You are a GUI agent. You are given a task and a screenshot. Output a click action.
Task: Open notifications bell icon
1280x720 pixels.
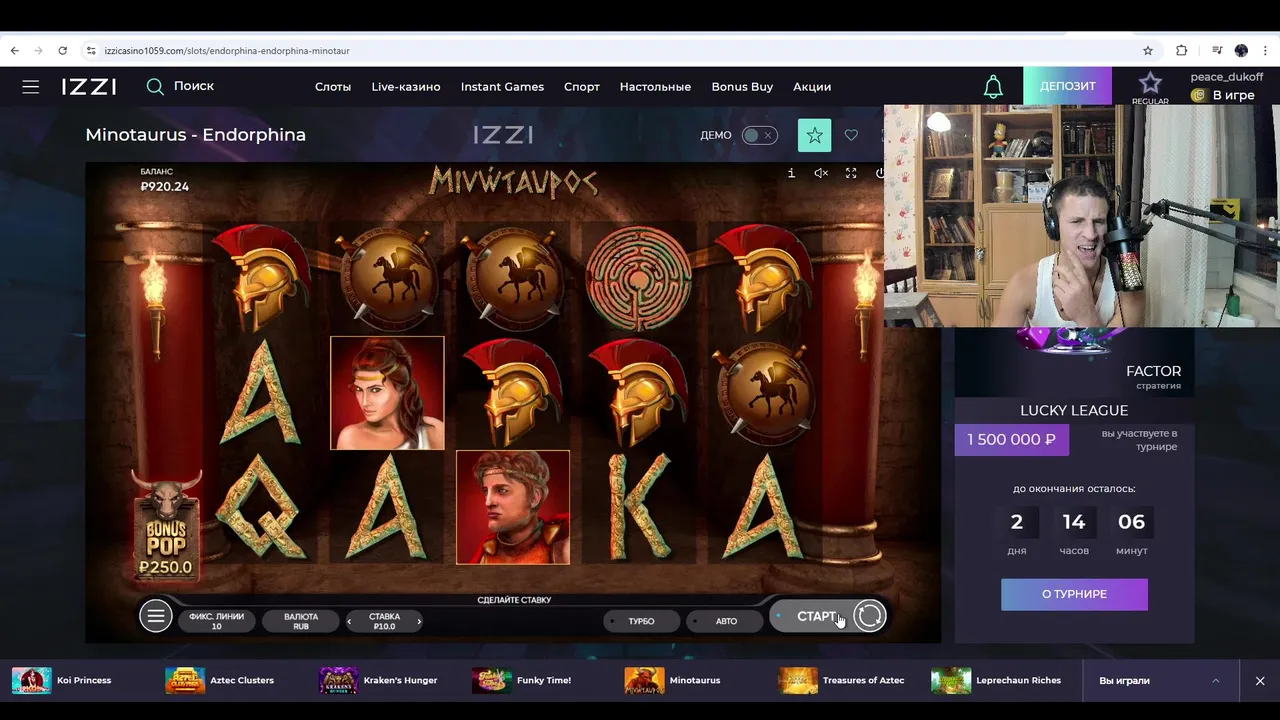point(993,87)
